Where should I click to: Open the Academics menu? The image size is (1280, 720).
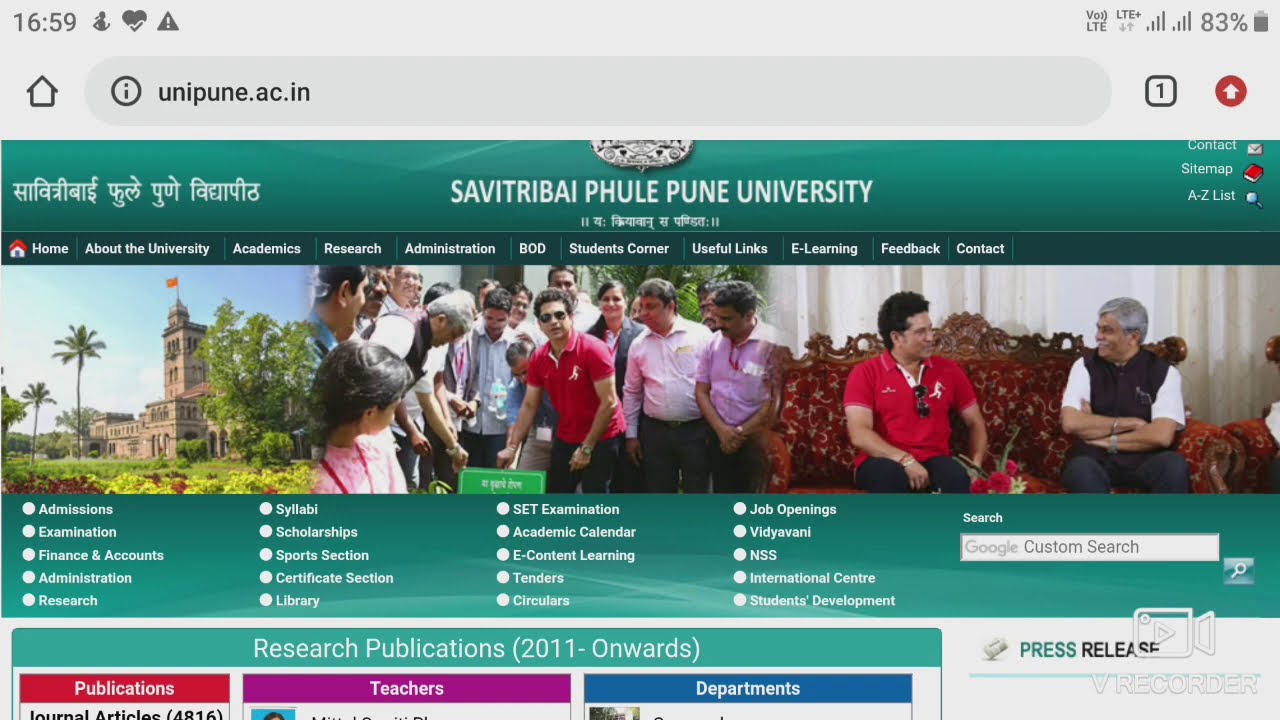tap(267, 249)
